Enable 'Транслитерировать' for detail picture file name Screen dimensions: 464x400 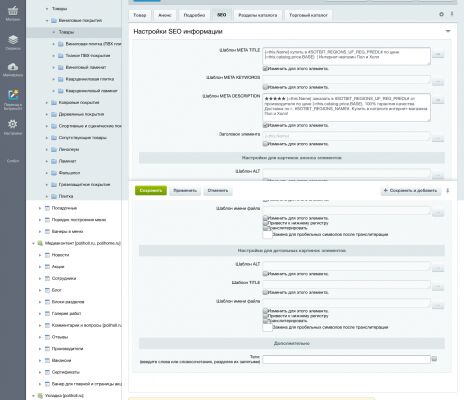coord(265,321)
